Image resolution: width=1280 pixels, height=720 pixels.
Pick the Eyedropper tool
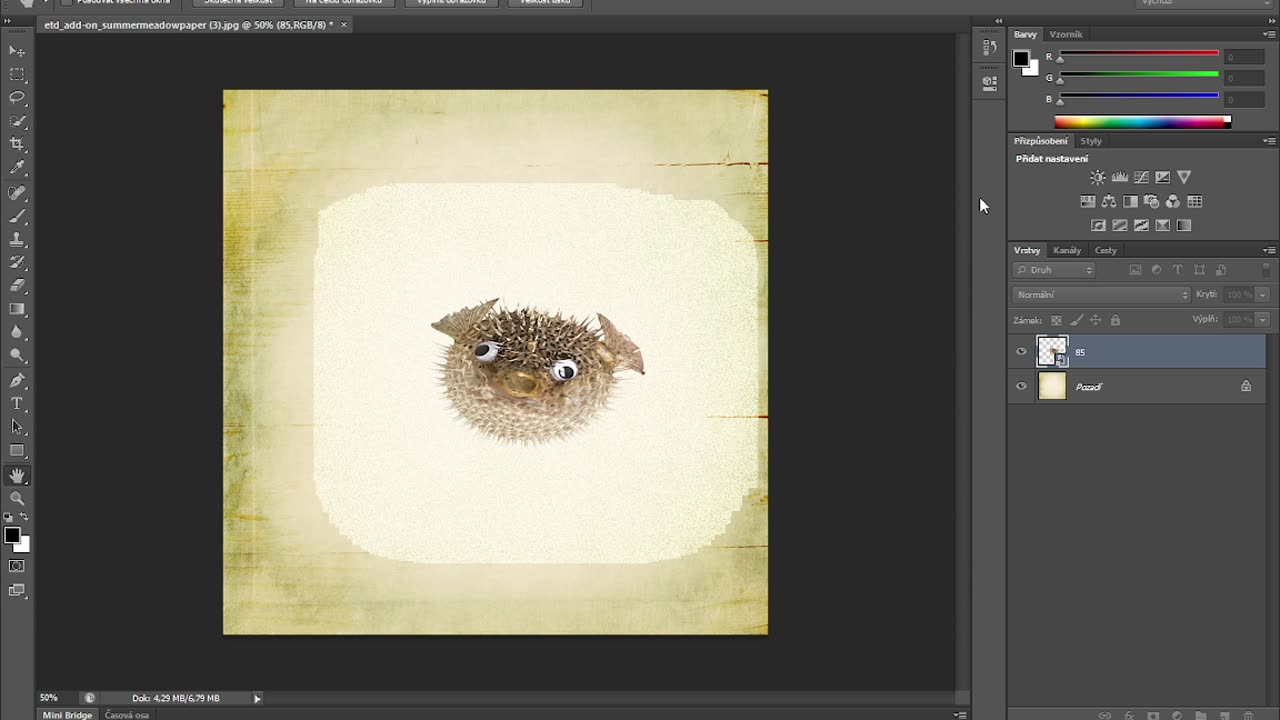coord(17,169)
